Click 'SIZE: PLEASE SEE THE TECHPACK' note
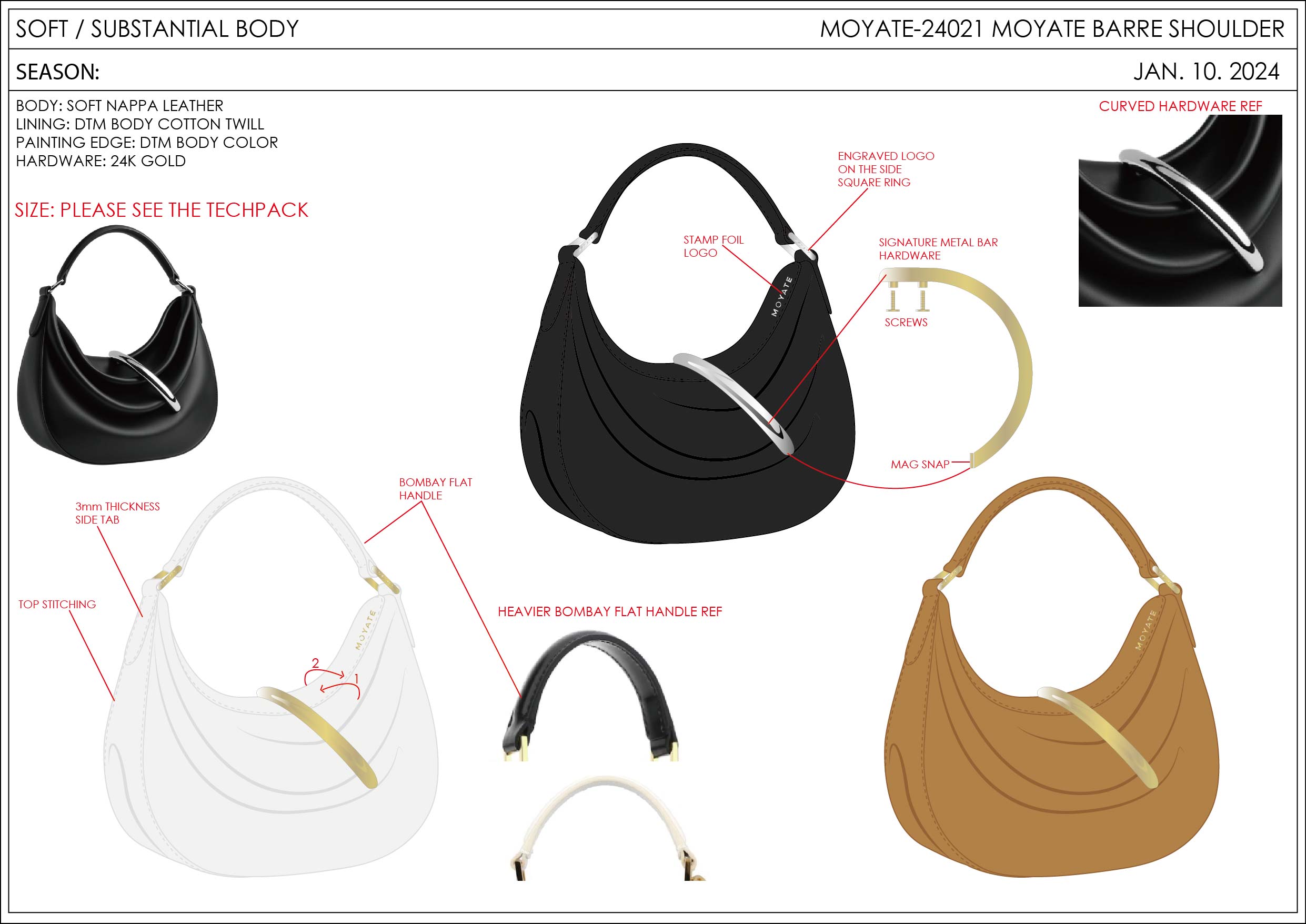 [161, 210]
